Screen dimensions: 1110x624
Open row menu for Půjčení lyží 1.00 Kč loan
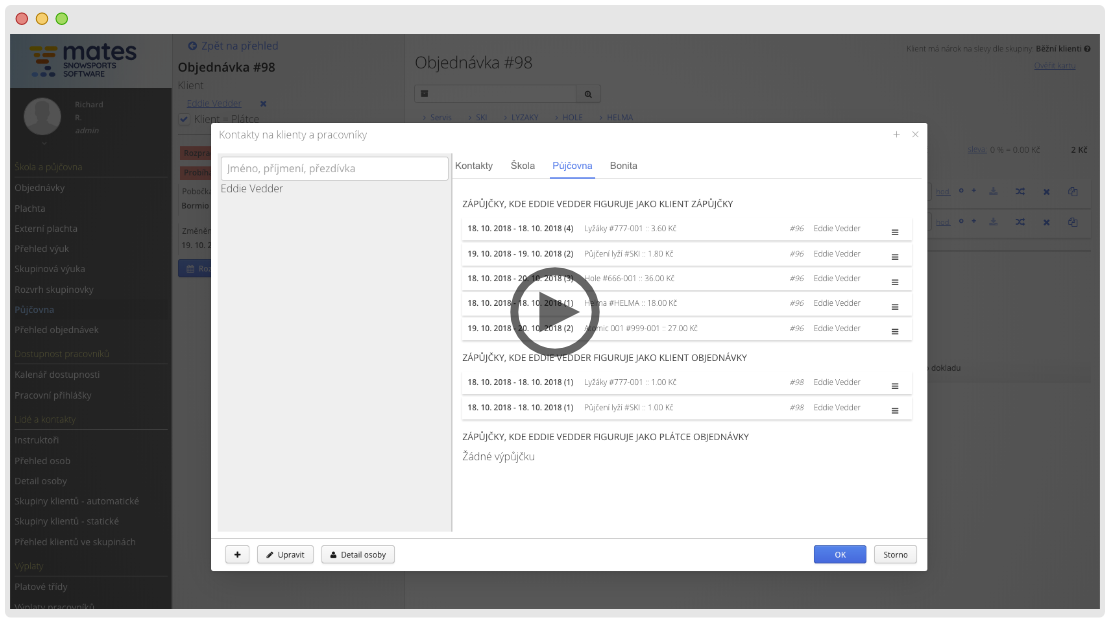895,411
